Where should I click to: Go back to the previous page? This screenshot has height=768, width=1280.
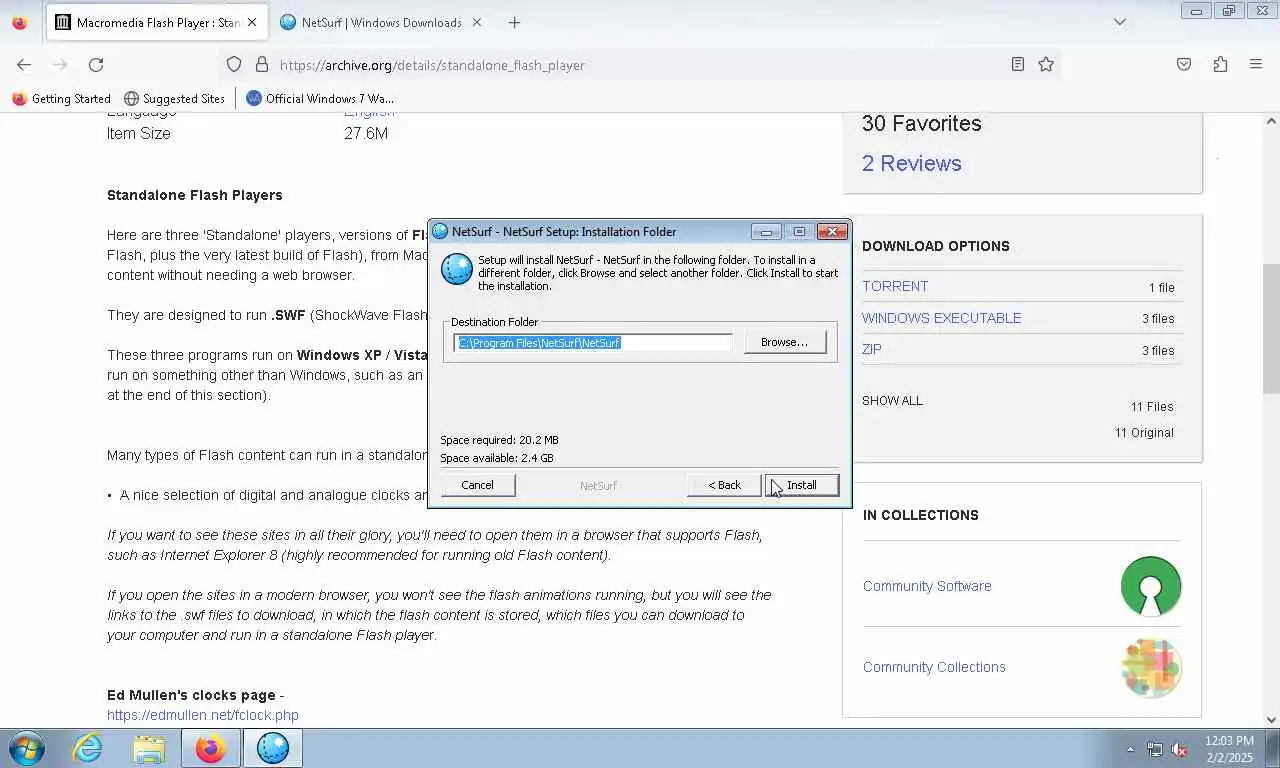point(24,64)
